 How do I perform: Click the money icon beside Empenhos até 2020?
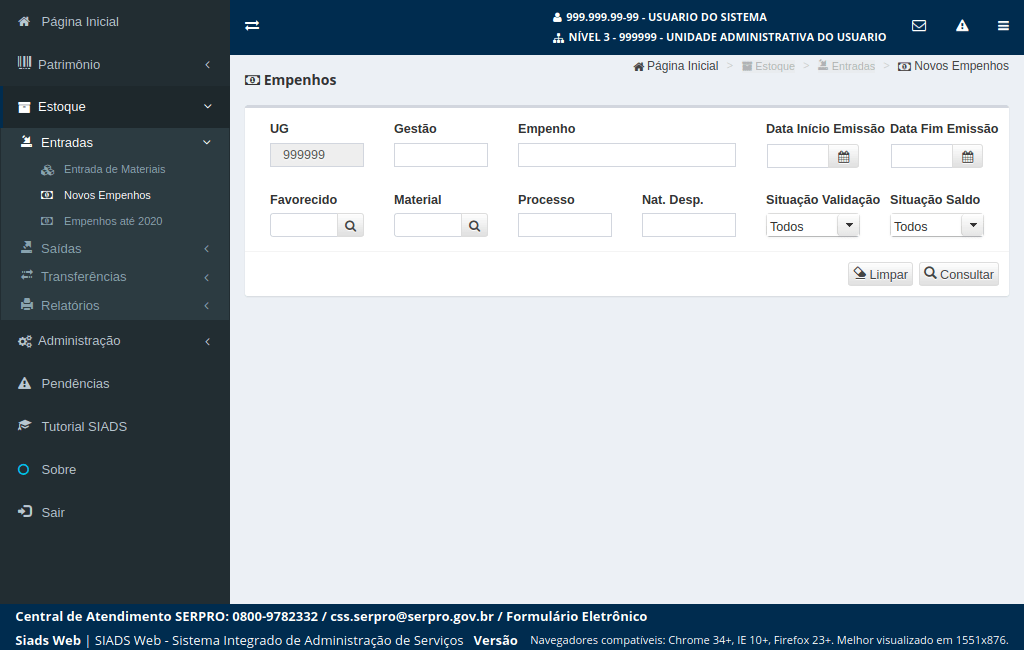click(47, 221)
